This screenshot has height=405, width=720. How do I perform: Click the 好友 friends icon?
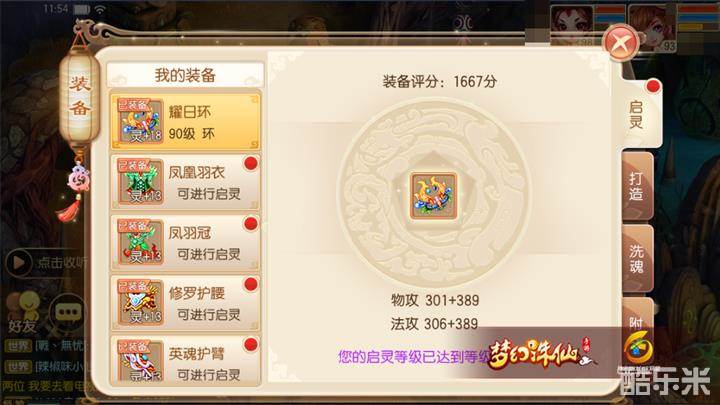23,312
